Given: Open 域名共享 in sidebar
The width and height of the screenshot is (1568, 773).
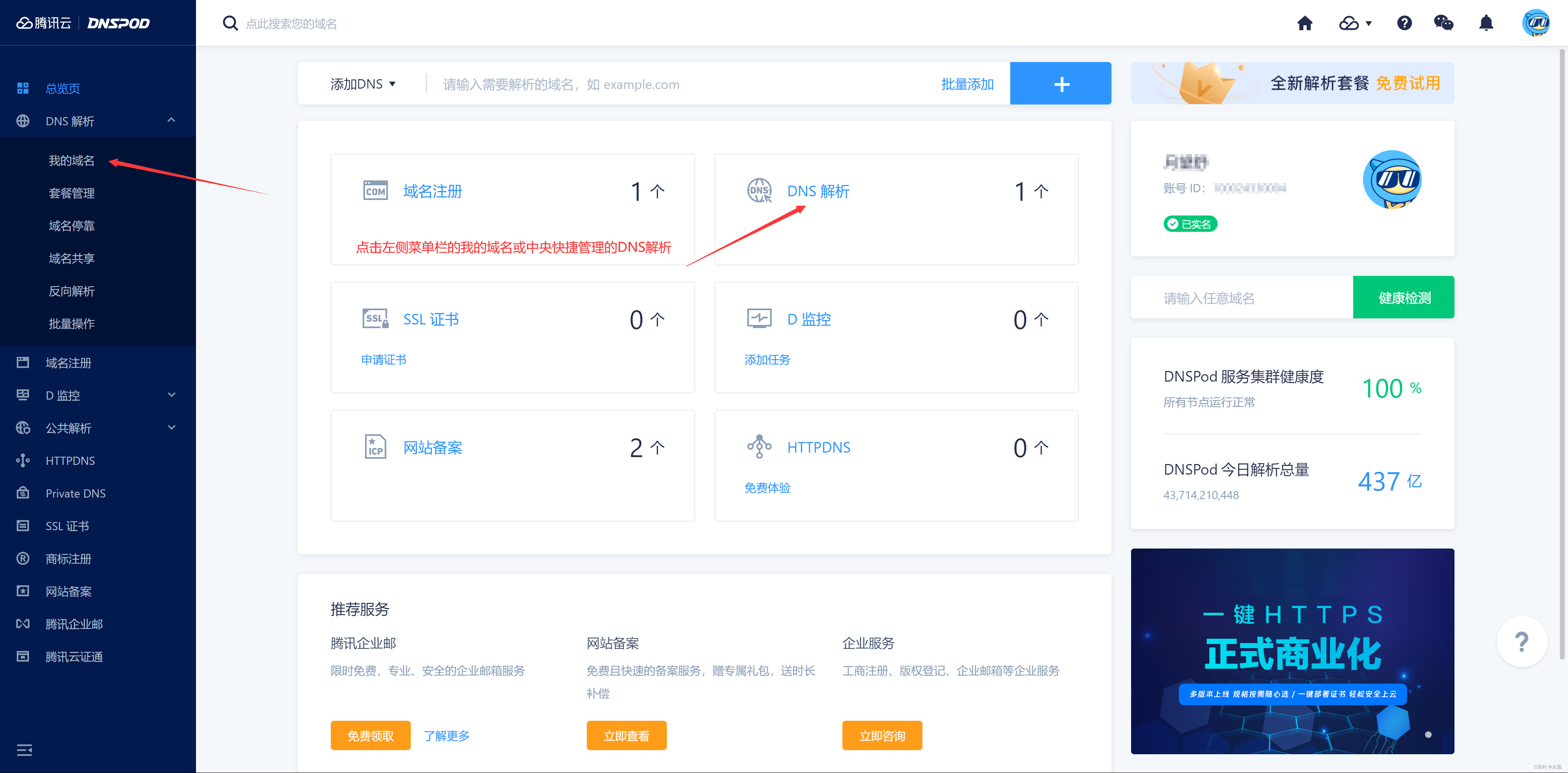Looking at the screenshot, I should [x=71, y=258].
